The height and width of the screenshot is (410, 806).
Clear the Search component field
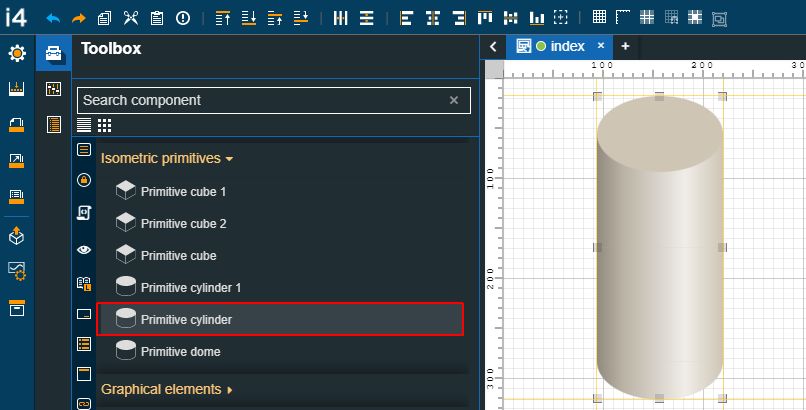click(x=453, y=100)
